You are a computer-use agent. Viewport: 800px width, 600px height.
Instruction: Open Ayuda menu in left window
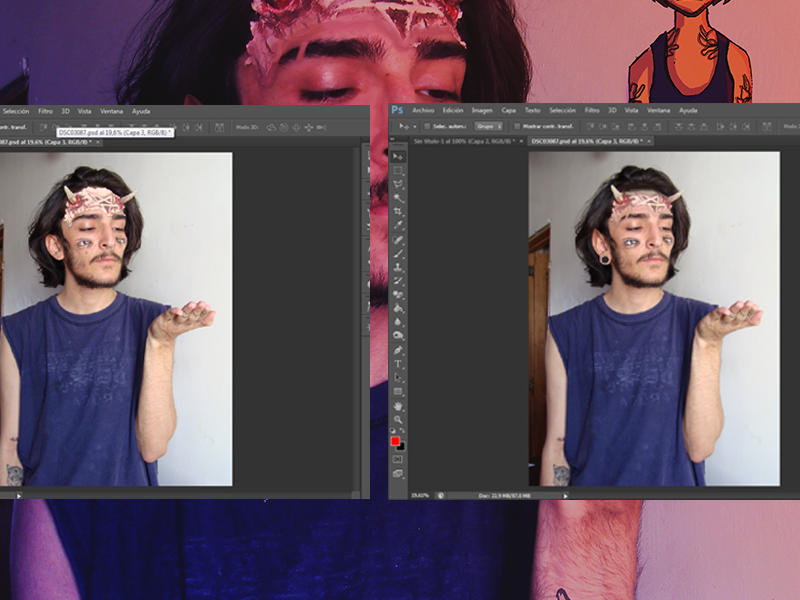pyautogui.click(x=141, y=111)
